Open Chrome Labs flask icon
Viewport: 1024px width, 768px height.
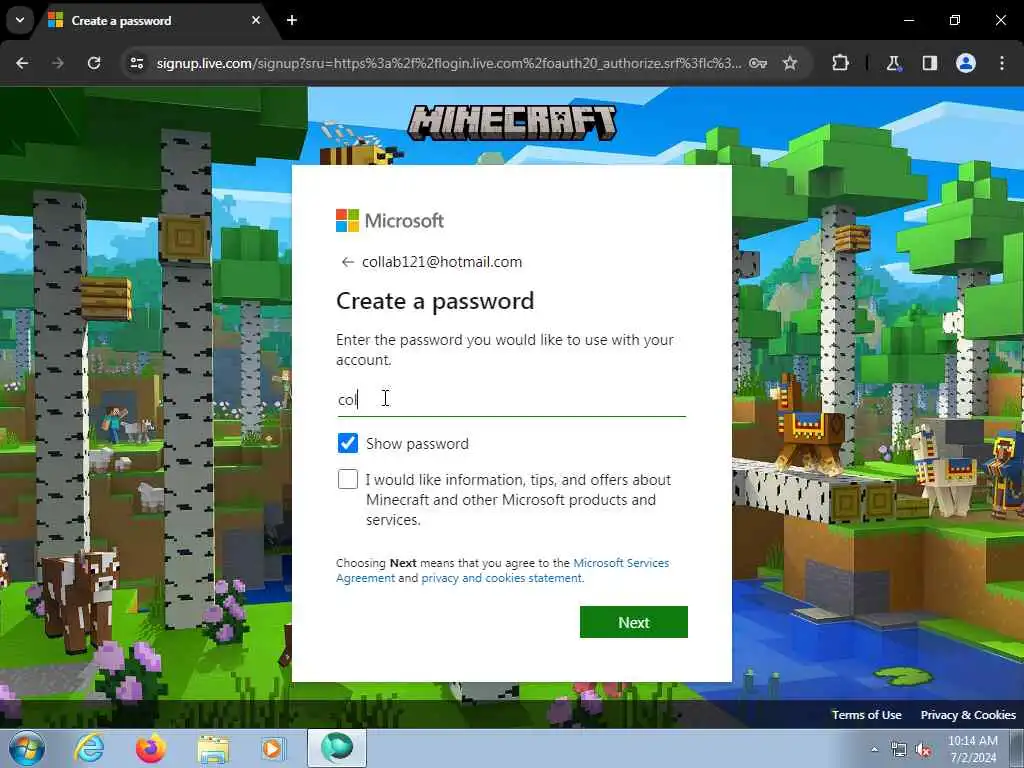893,63
